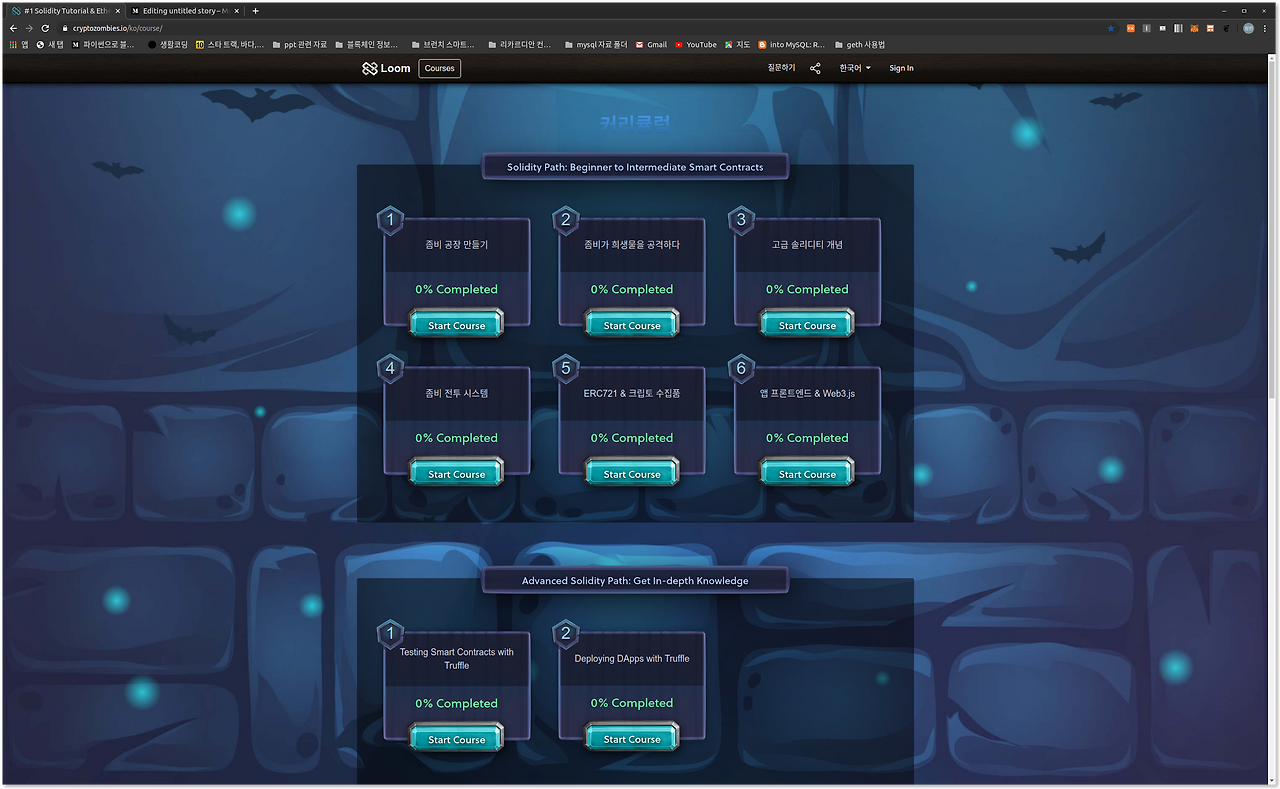Open a new tab with the plus icon
Screen dimensions: 1280x789
coord(255,11)
